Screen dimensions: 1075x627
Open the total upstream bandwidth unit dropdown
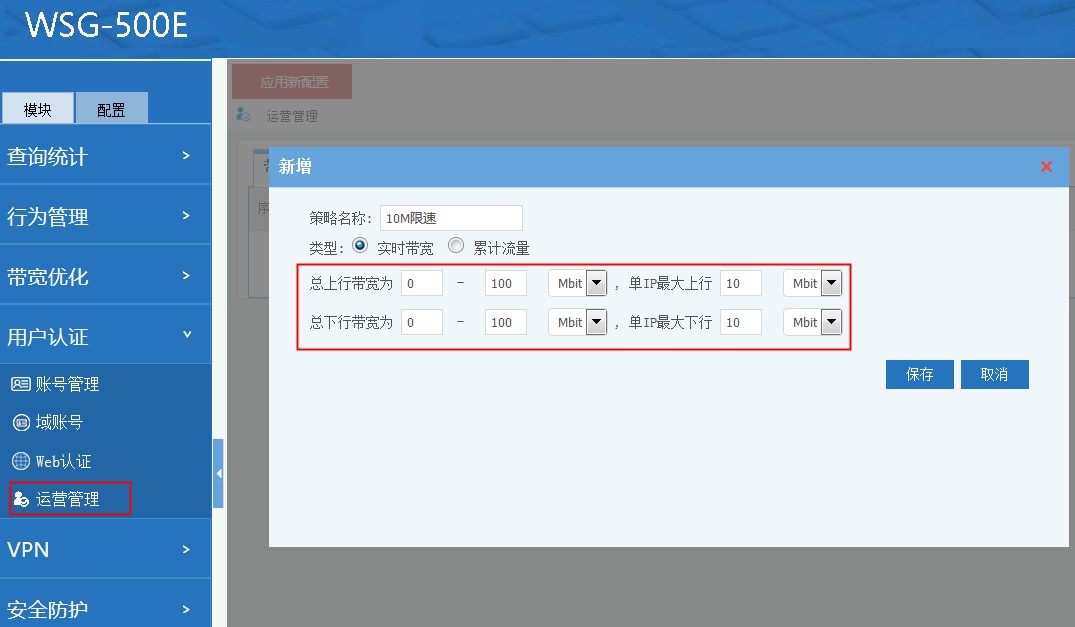coord(596,284)
